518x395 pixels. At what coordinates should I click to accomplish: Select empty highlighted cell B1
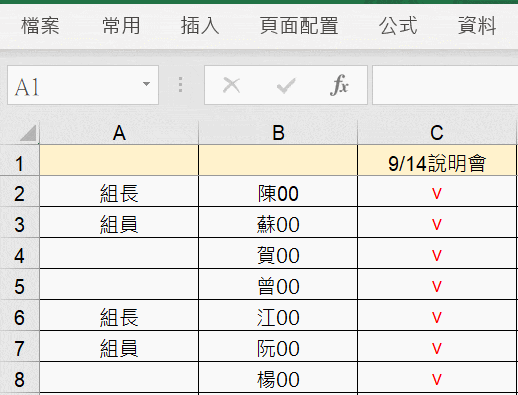click(x=278, y=160)
